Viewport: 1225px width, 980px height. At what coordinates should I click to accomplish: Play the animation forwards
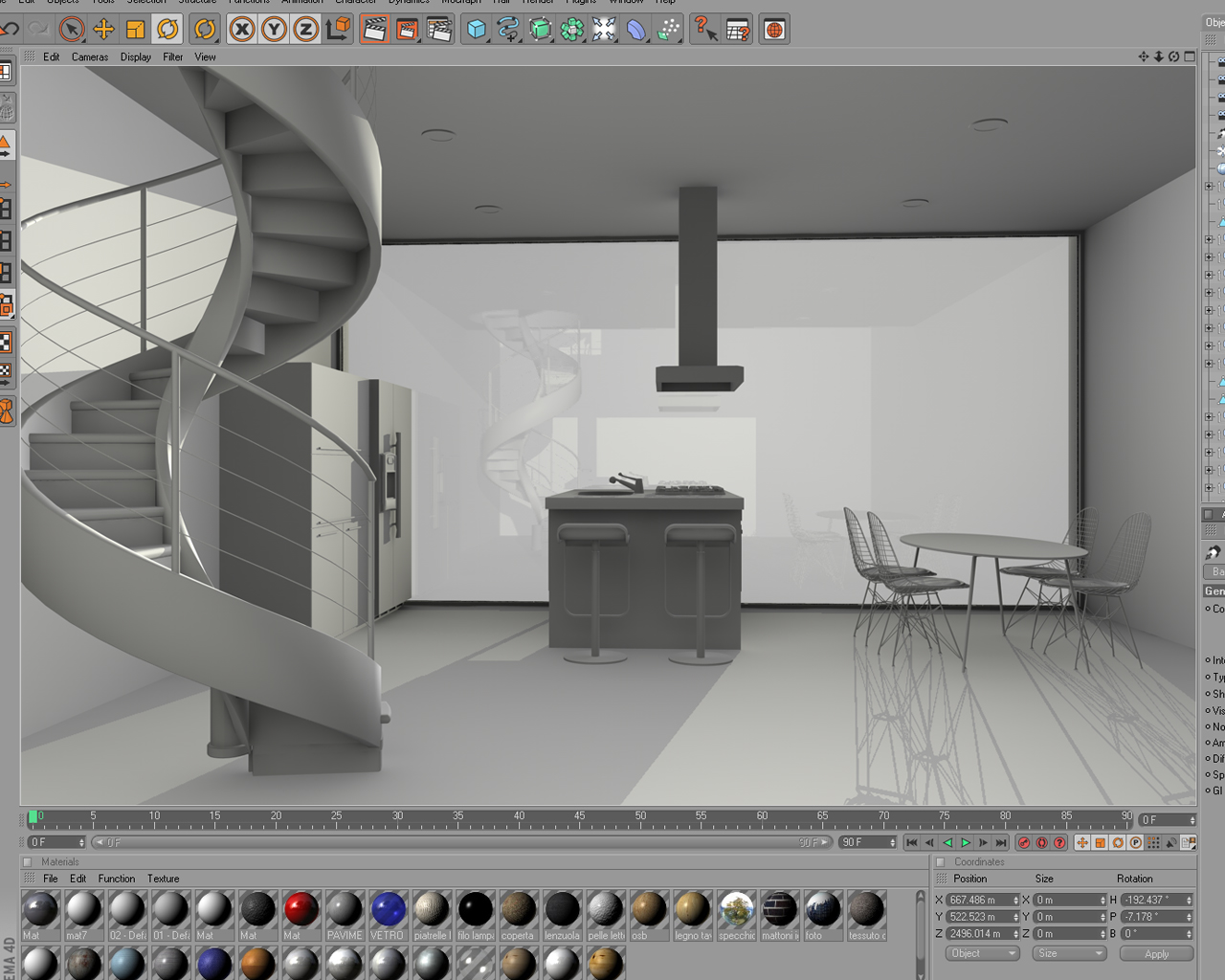pos(966,843)
